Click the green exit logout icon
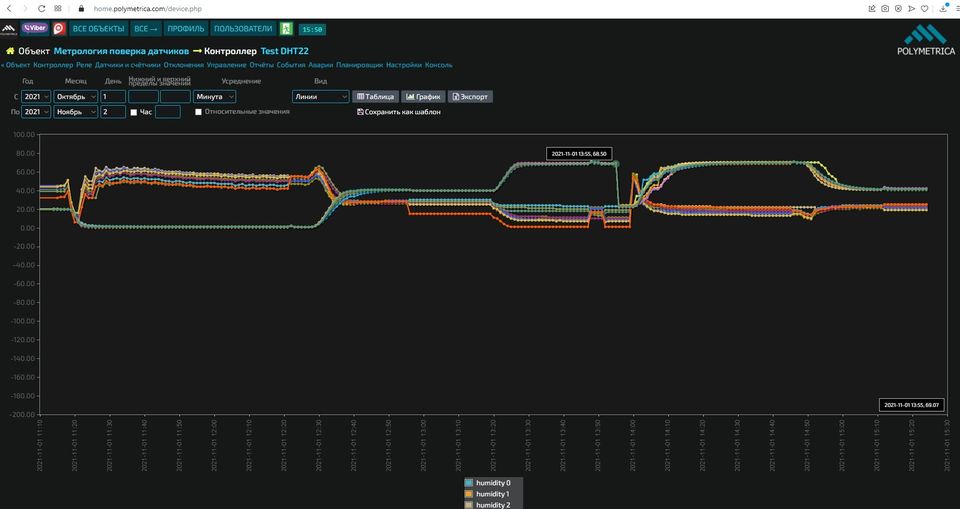 point(286,28)
